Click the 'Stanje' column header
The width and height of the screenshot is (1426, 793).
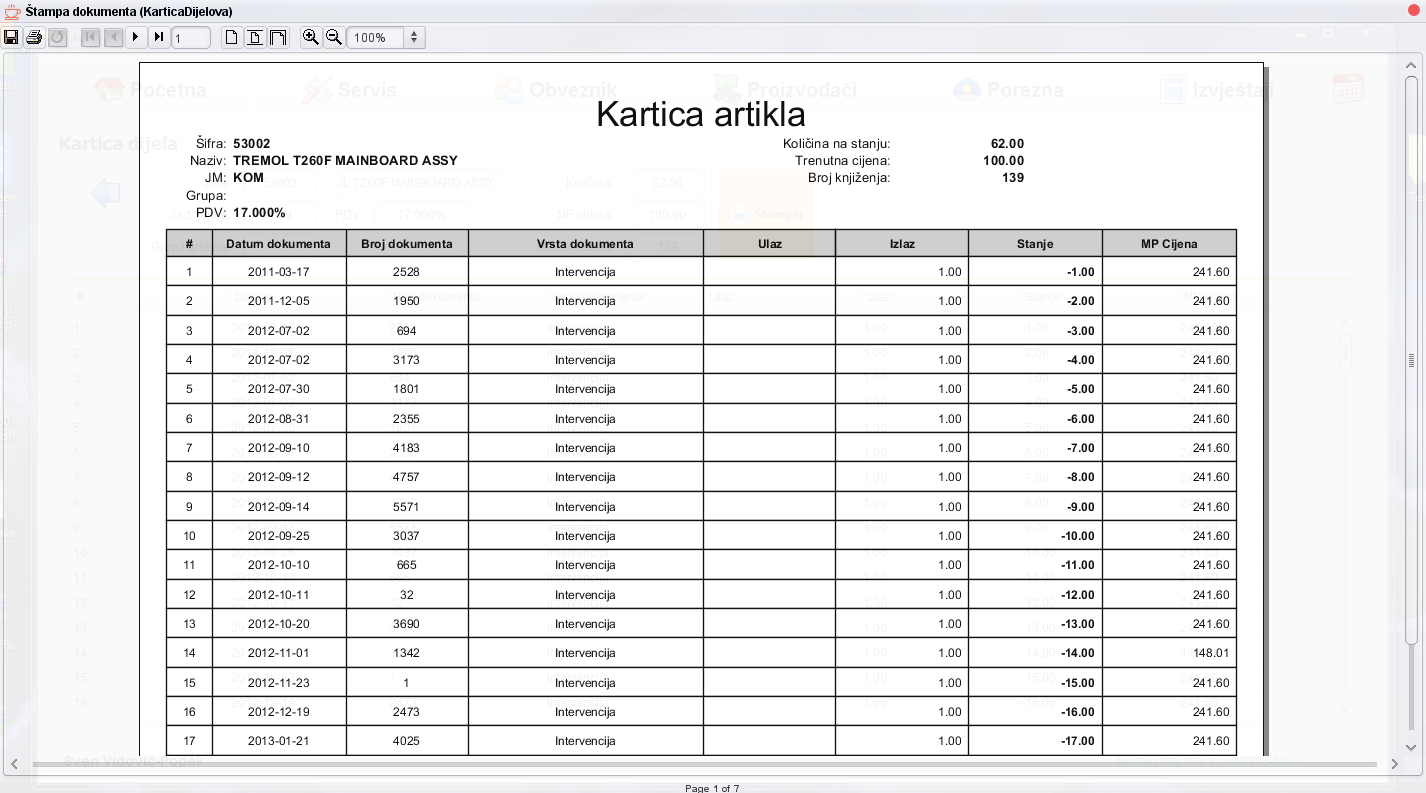1035,243
